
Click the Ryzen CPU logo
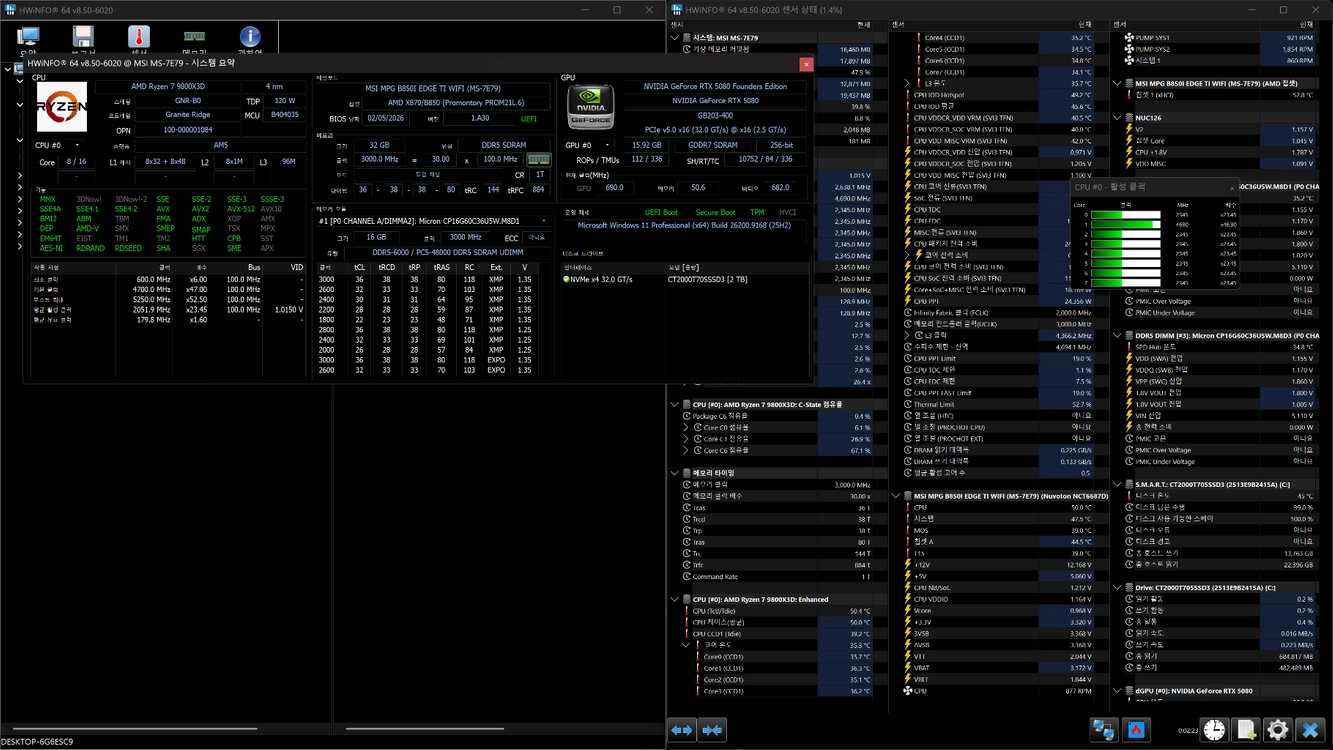tap(62, 107)
